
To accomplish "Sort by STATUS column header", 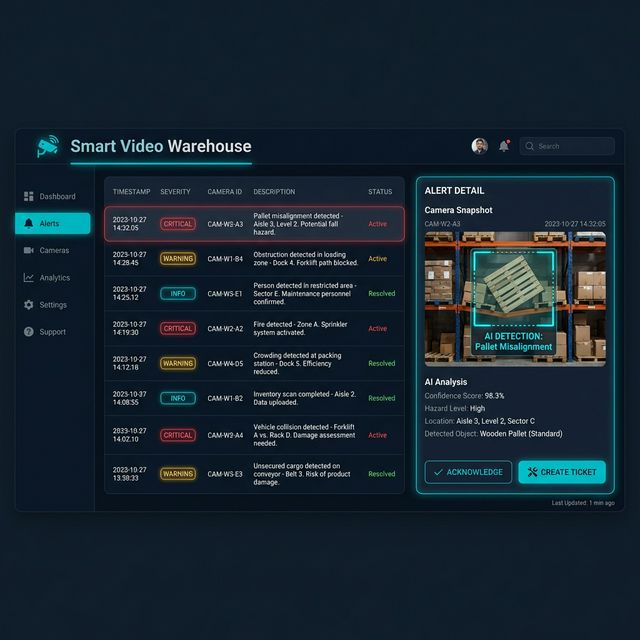I will pyautogui.click(x=380, y=192).
